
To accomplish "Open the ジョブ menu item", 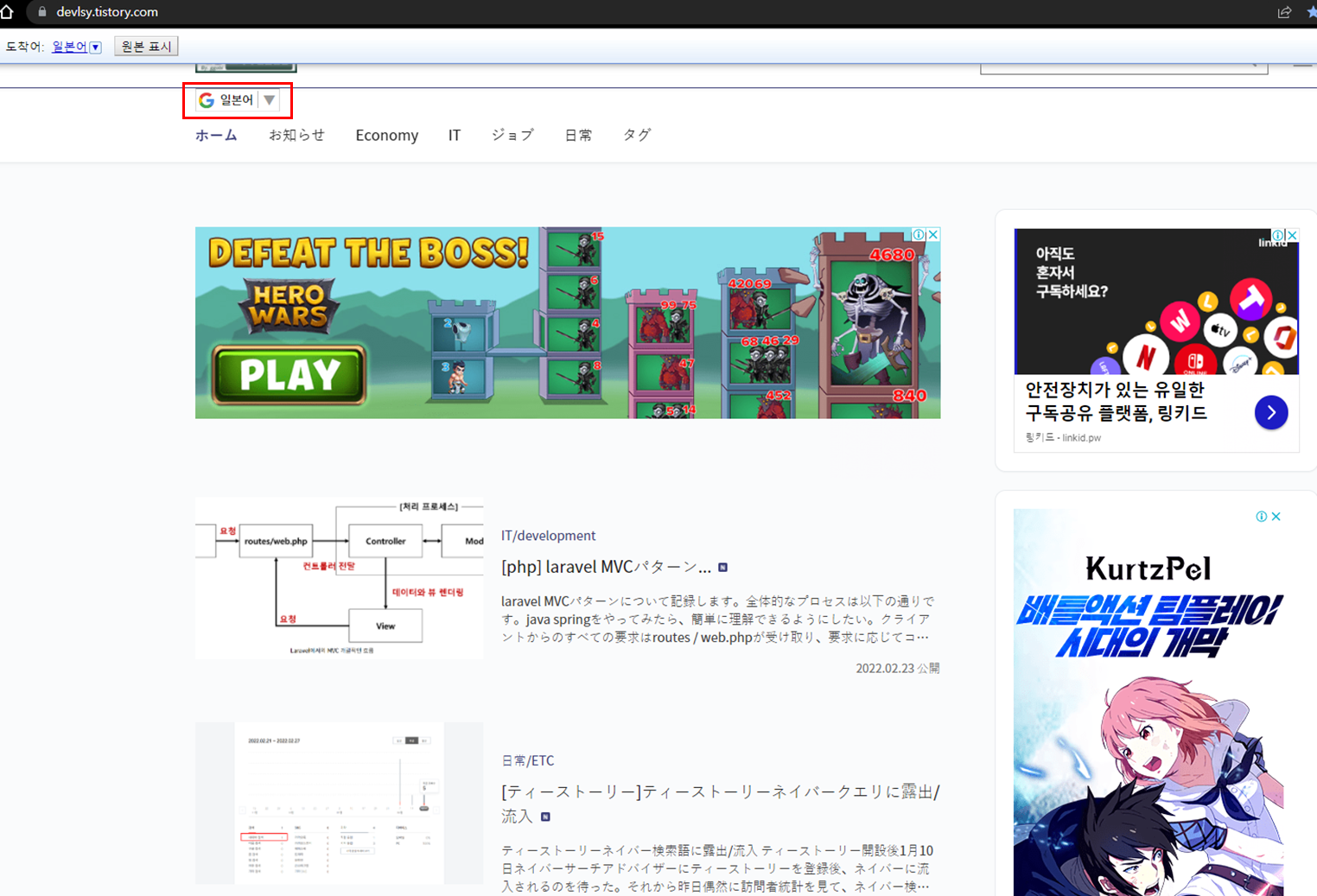I will tap(512, 135).
